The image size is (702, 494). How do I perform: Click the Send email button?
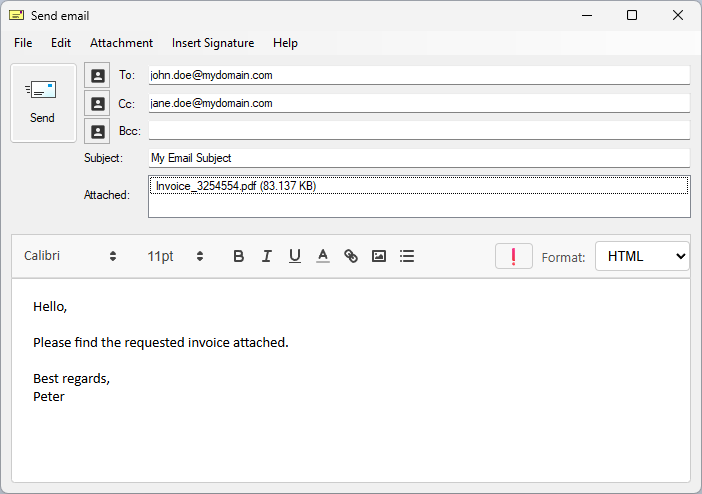point(43,103)
